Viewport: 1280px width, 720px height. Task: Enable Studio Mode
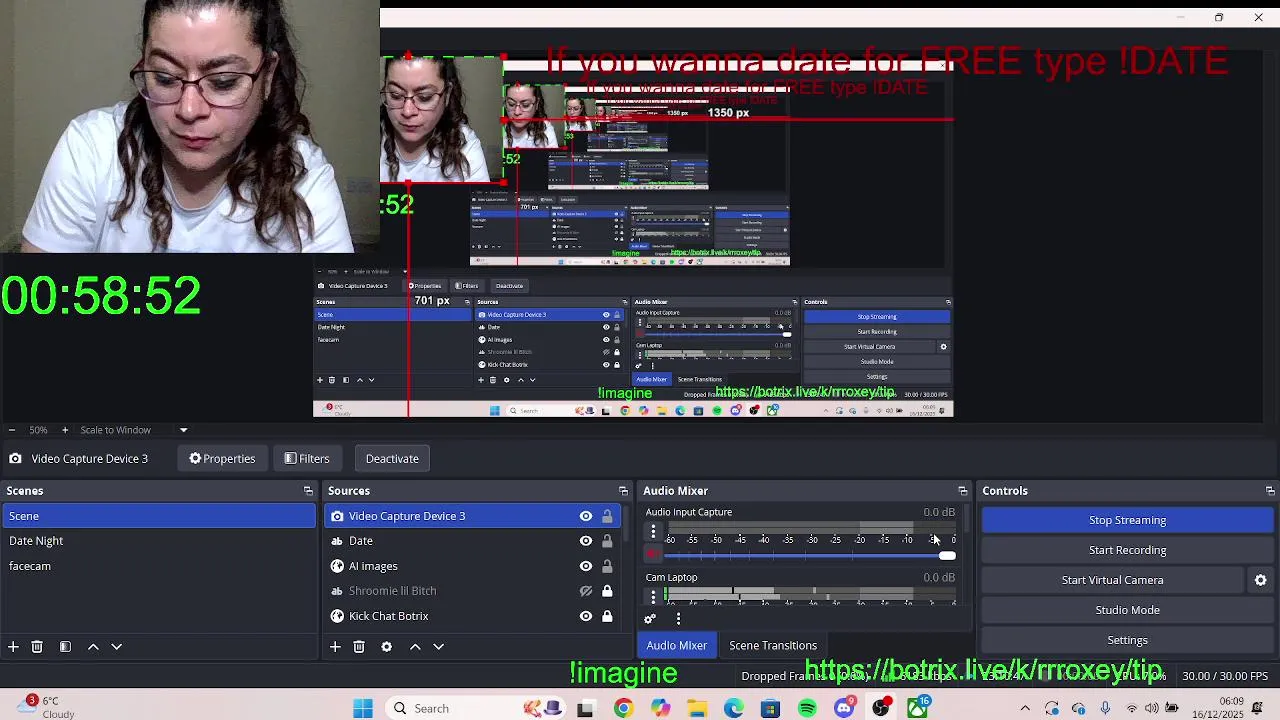tap(1127, 610)
